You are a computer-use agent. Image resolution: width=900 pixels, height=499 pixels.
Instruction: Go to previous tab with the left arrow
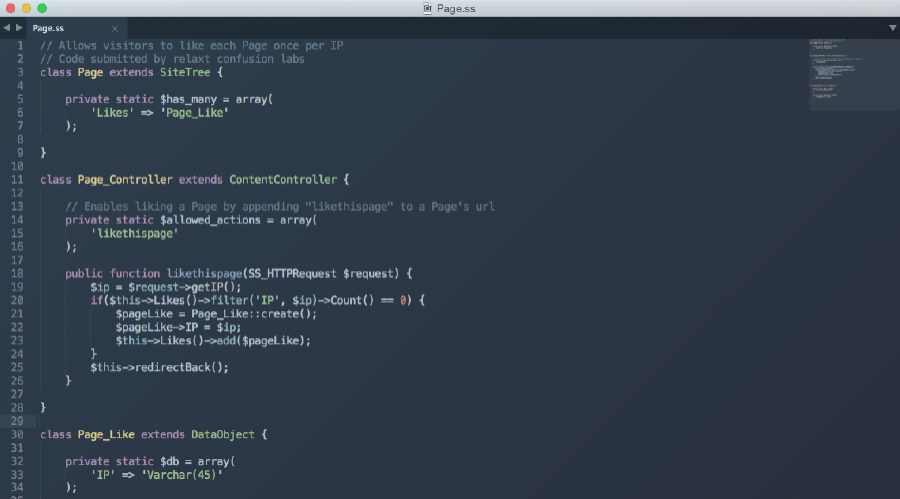coord(6,28)
